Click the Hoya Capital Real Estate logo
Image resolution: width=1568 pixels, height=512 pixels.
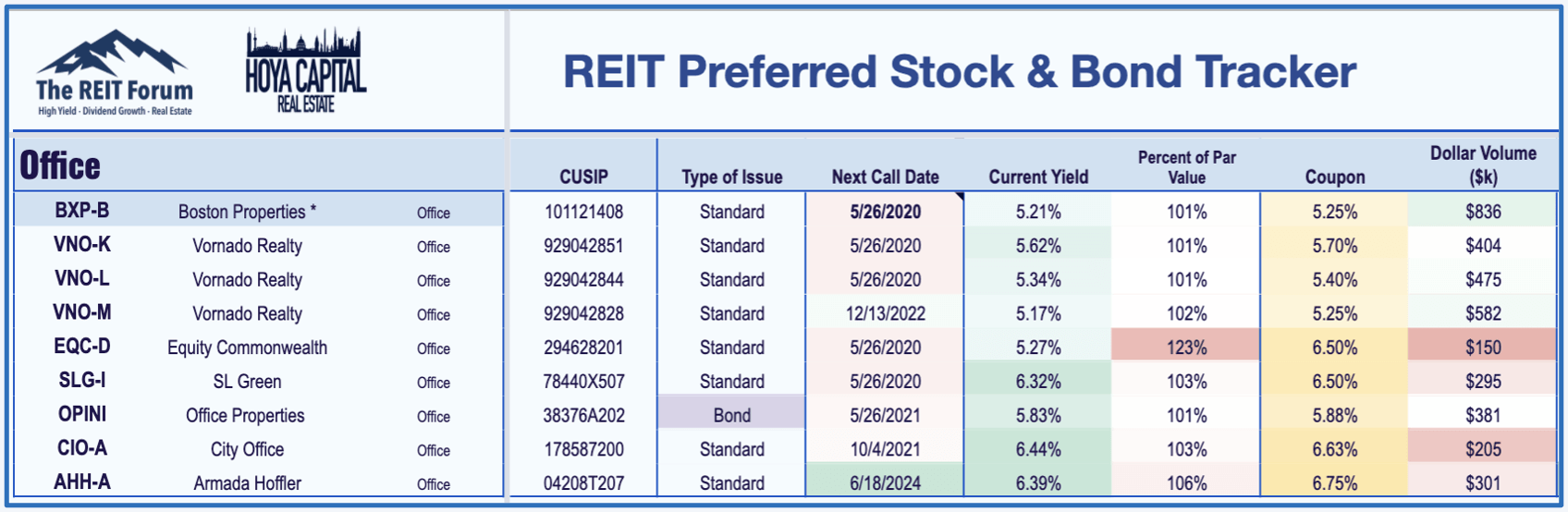point(305,71)
